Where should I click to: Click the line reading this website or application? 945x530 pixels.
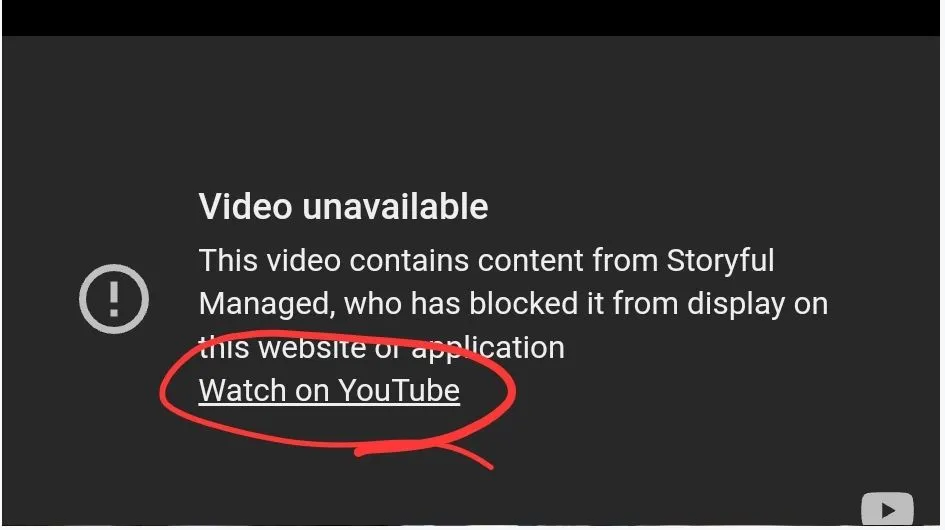(381, 348)
